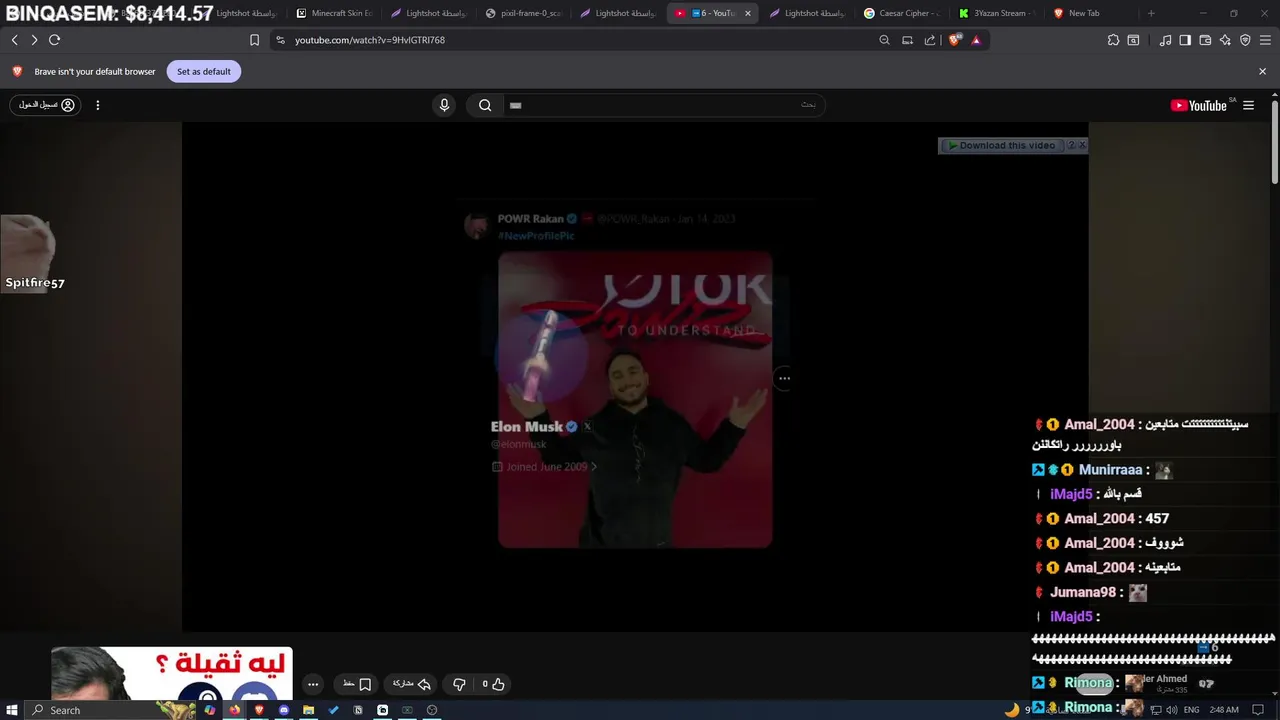Open File Explorer from the taskbar
The width and height of the screenshot is (1280, 720).
coord(308,710)
